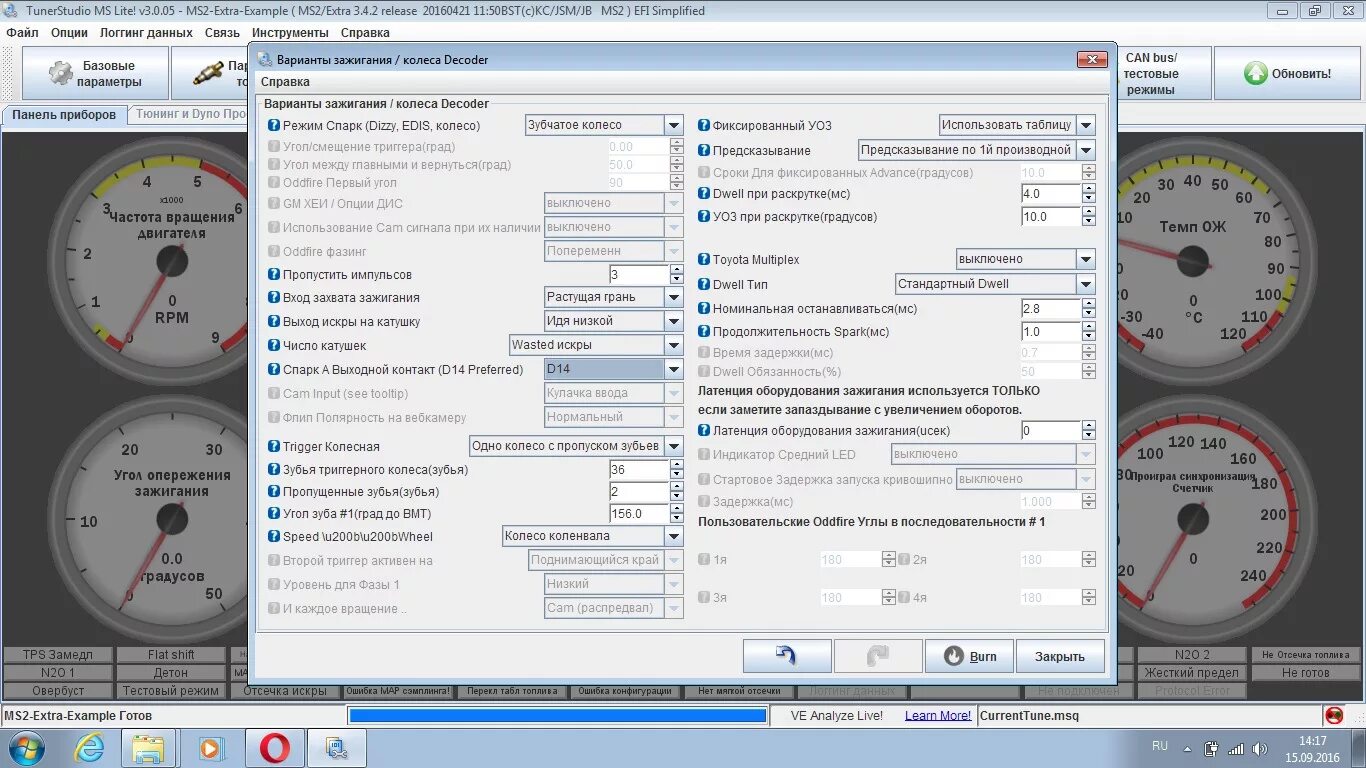Open Toyota Multiplex dropdown

click(1025, 259)
